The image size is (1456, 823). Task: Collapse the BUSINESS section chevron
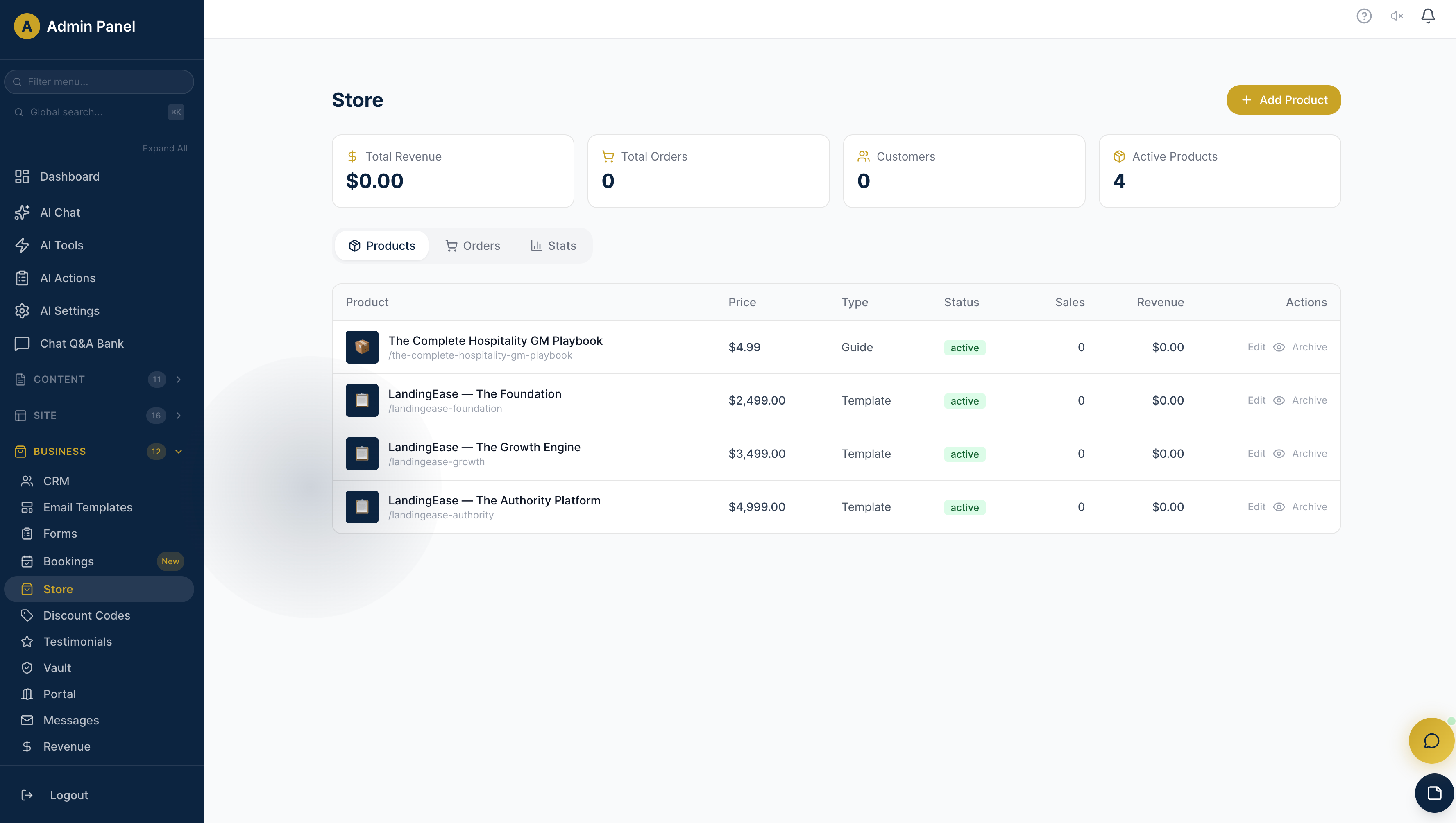pyautogui.click(x=179, y=451)
